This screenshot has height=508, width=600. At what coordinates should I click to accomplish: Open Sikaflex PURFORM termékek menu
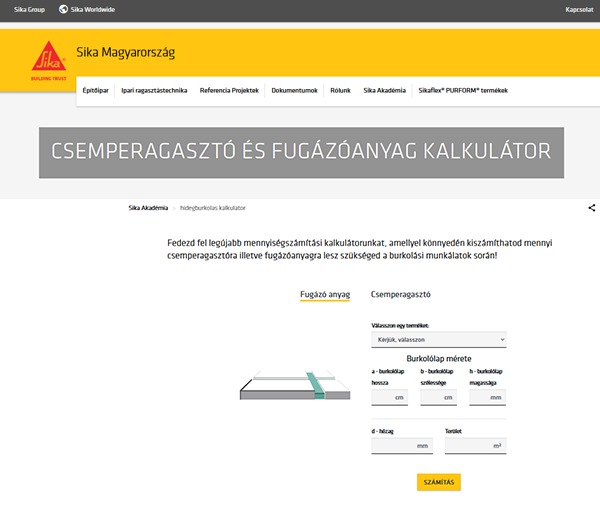tap(463, 91)
